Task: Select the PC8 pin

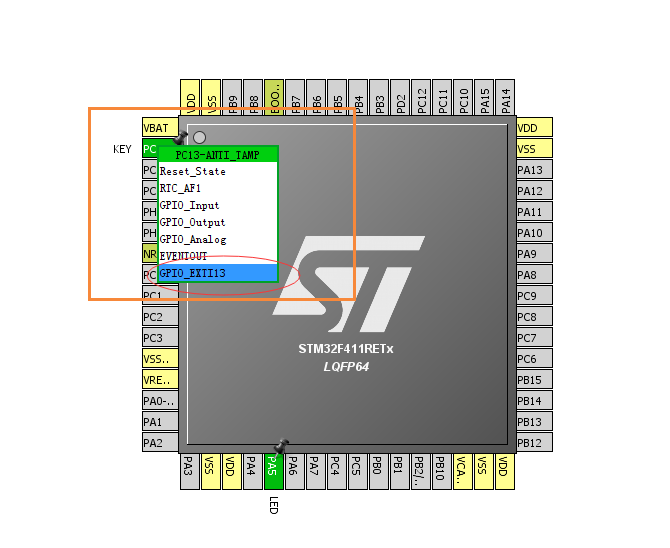Action: click(x=535, y=317)
